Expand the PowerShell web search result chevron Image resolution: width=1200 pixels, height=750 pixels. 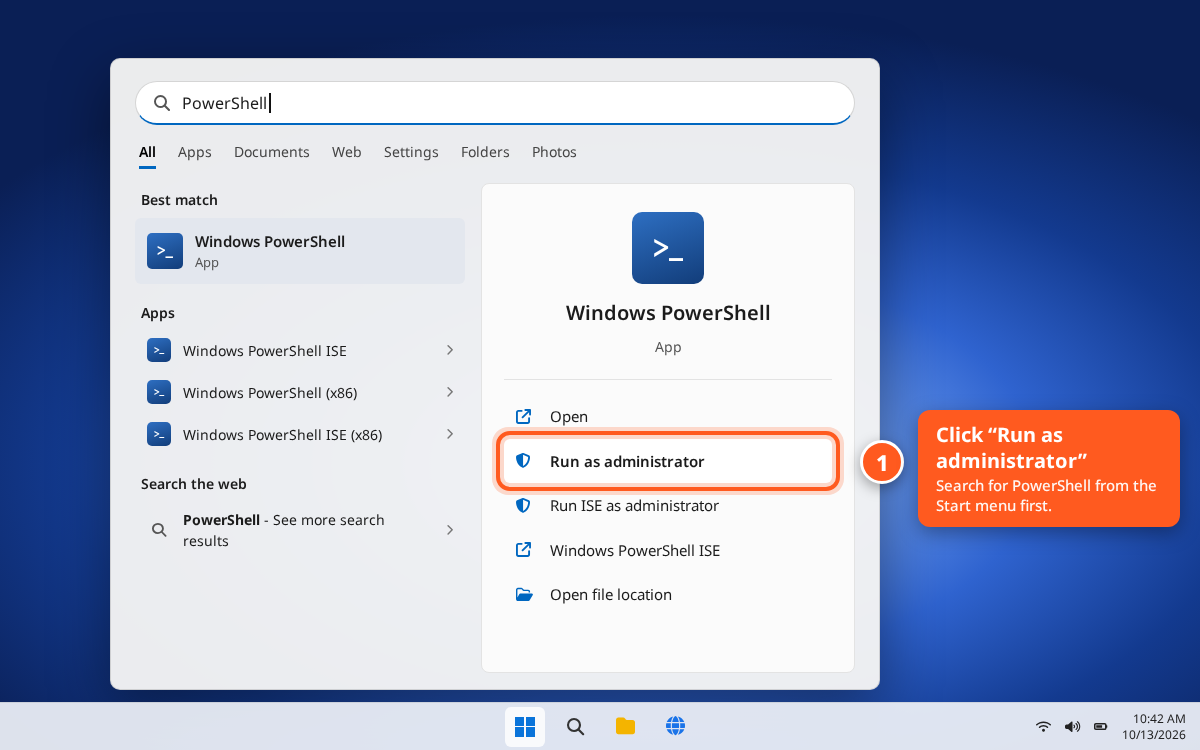(450, 530)
